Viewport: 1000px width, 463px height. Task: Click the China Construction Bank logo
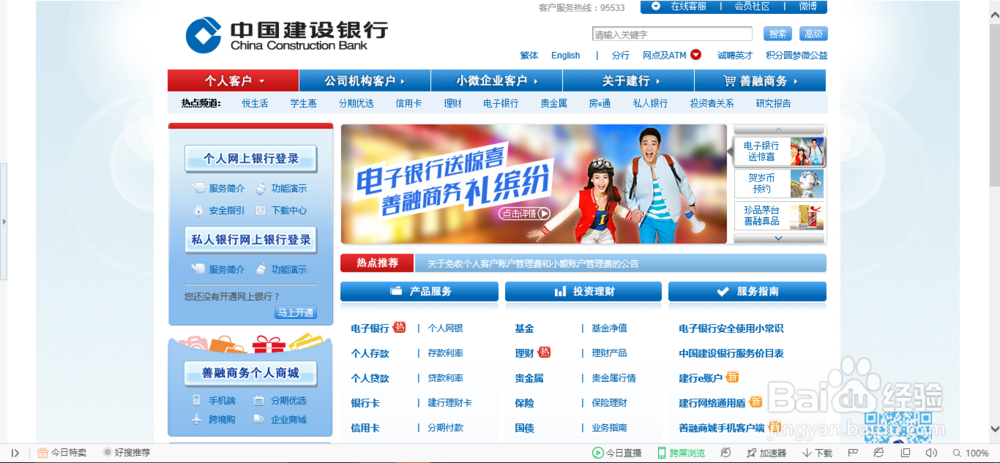tap(287, 35)
